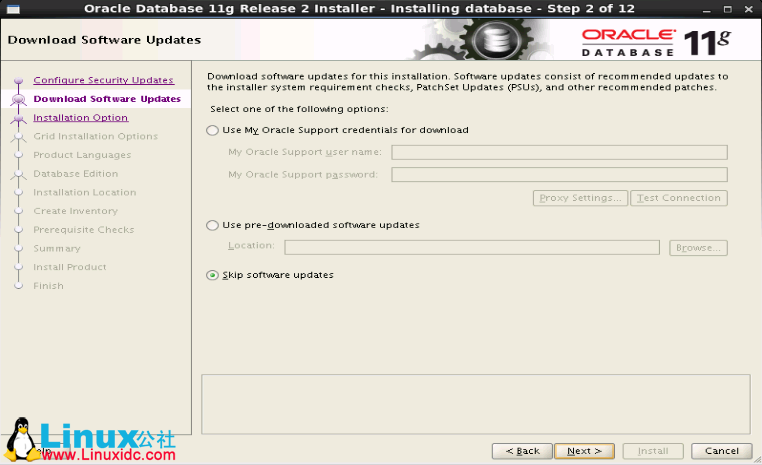Viewport: 762px width, 465px height.
Task: Minimize the installer window
Action: [707, 9]
